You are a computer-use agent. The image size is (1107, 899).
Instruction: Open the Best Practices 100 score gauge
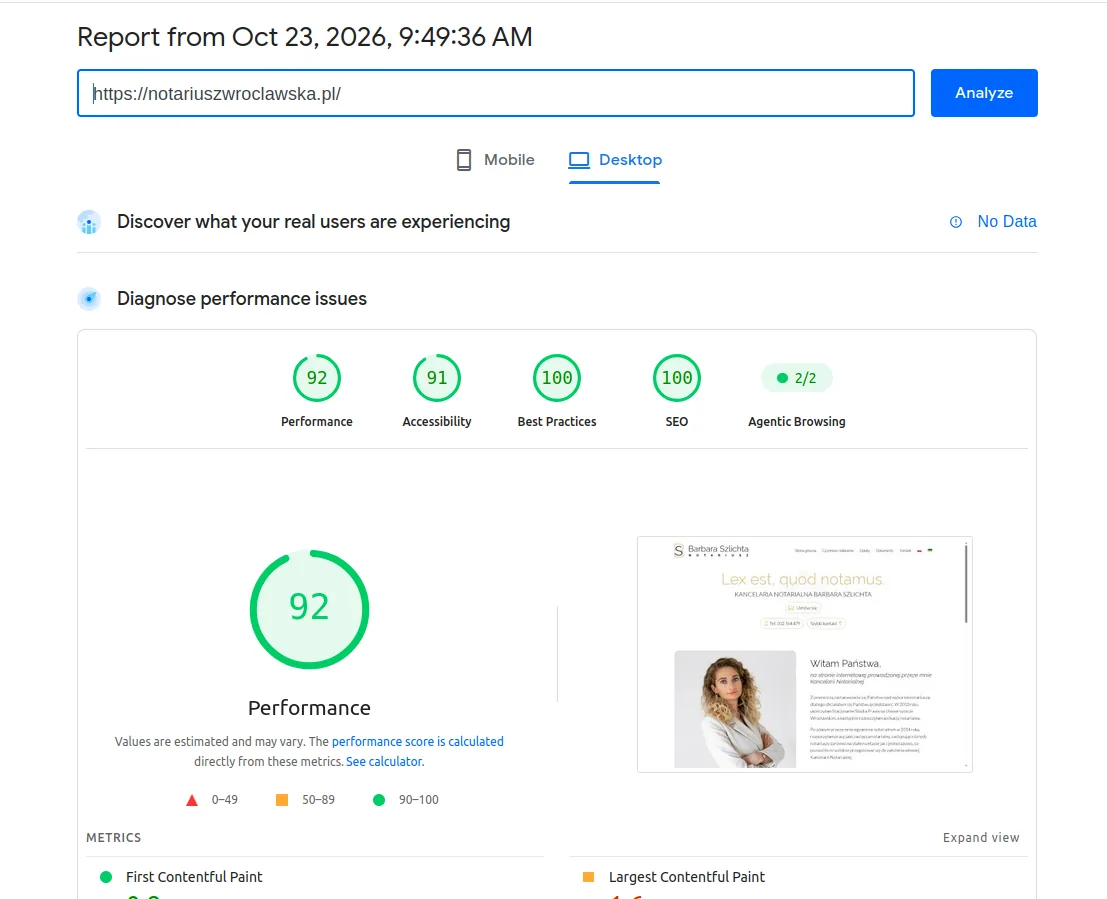556,378
